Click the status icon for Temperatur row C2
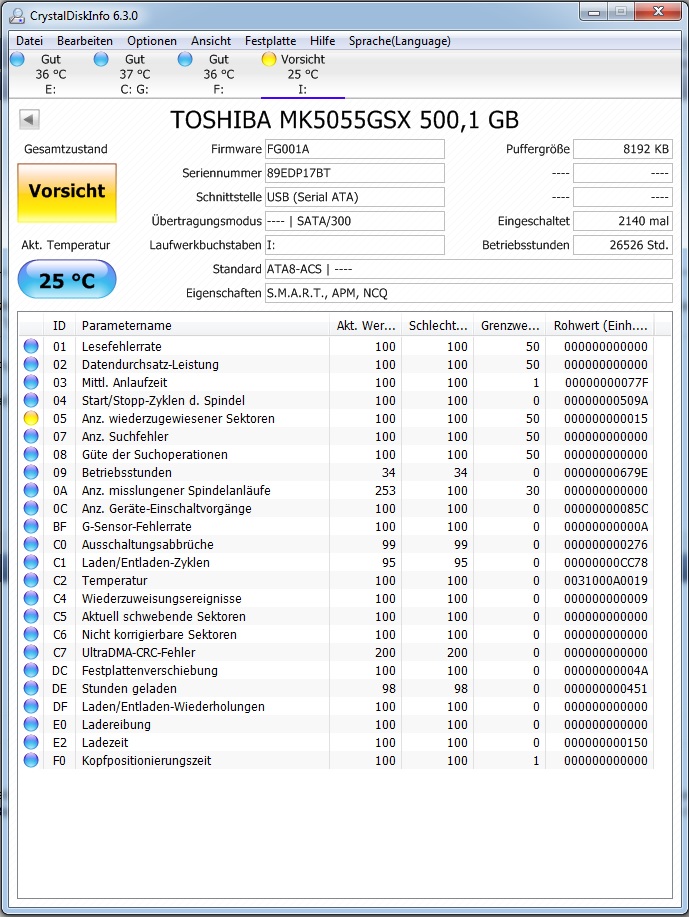This screenshot has width=689, height=917. (x=31, y=580)
